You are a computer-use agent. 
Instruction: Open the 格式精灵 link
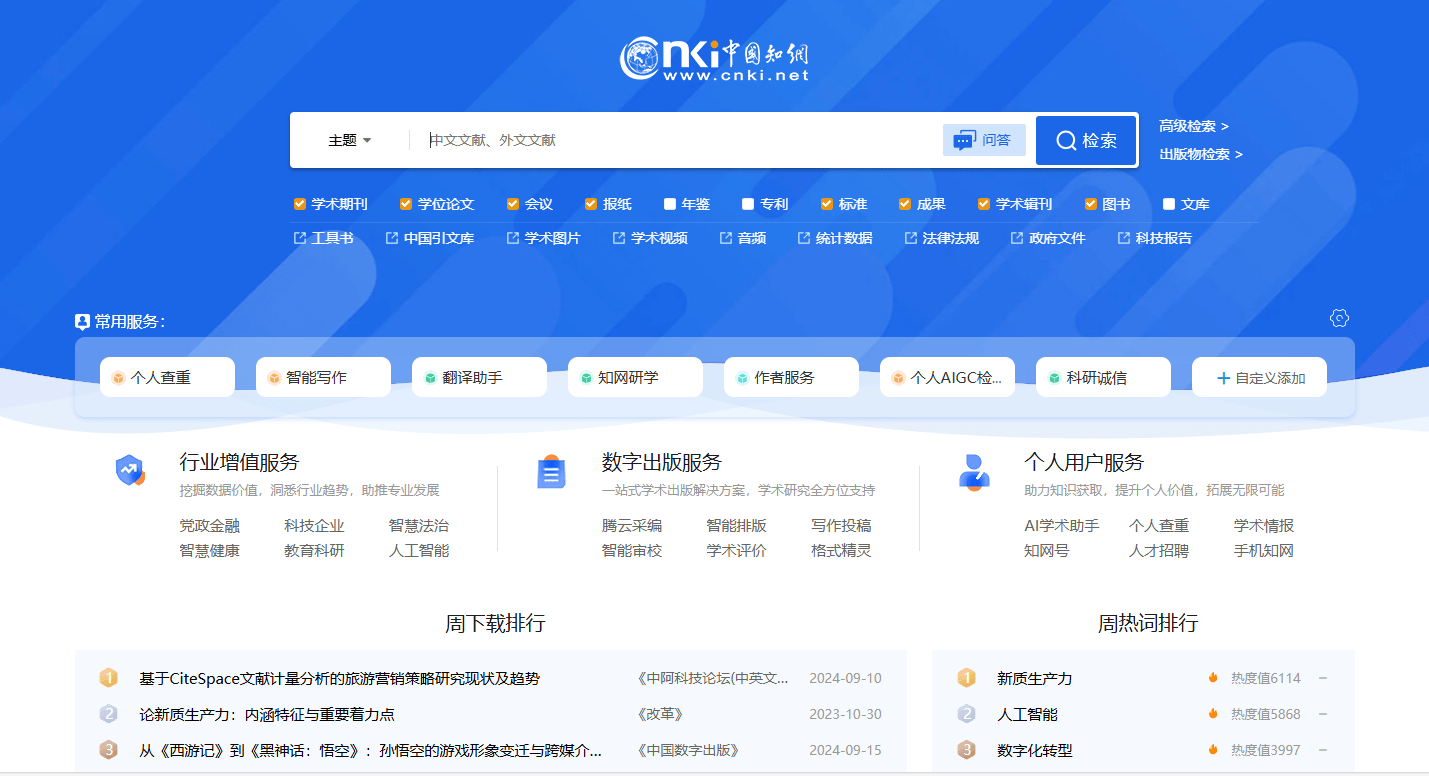tap(841, 550)
